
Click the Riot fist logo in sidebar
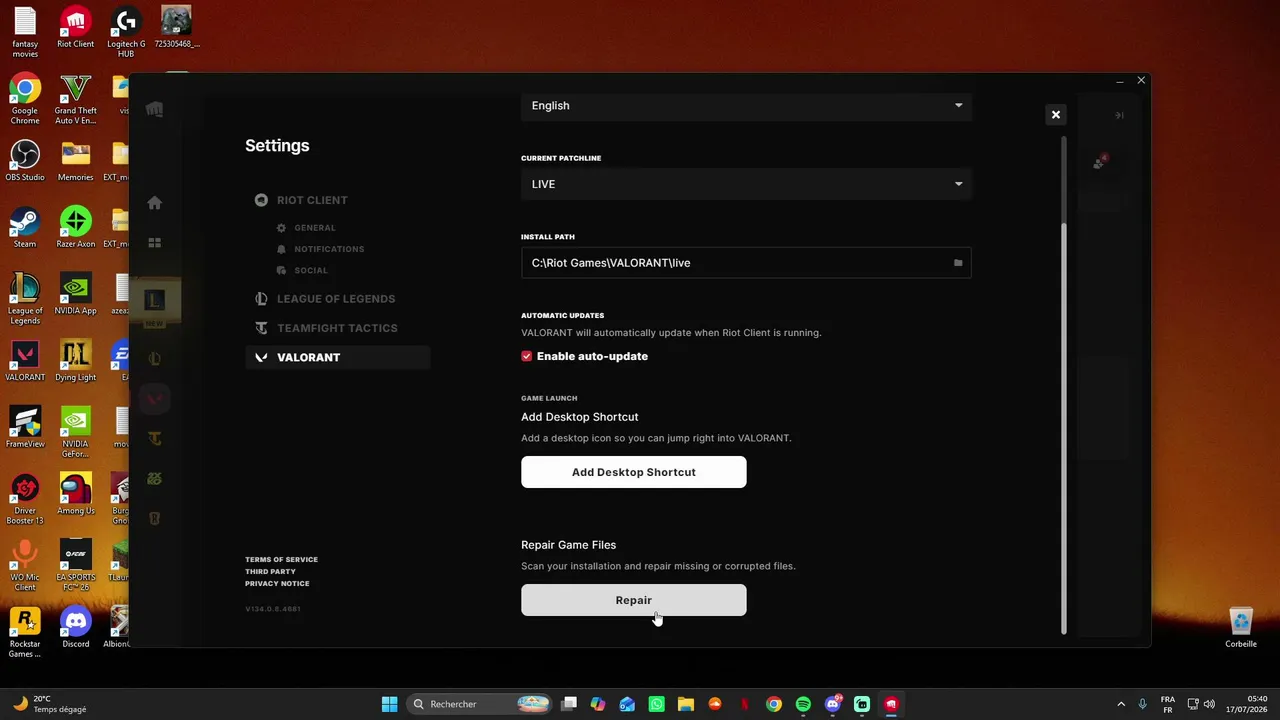(154, 109)
